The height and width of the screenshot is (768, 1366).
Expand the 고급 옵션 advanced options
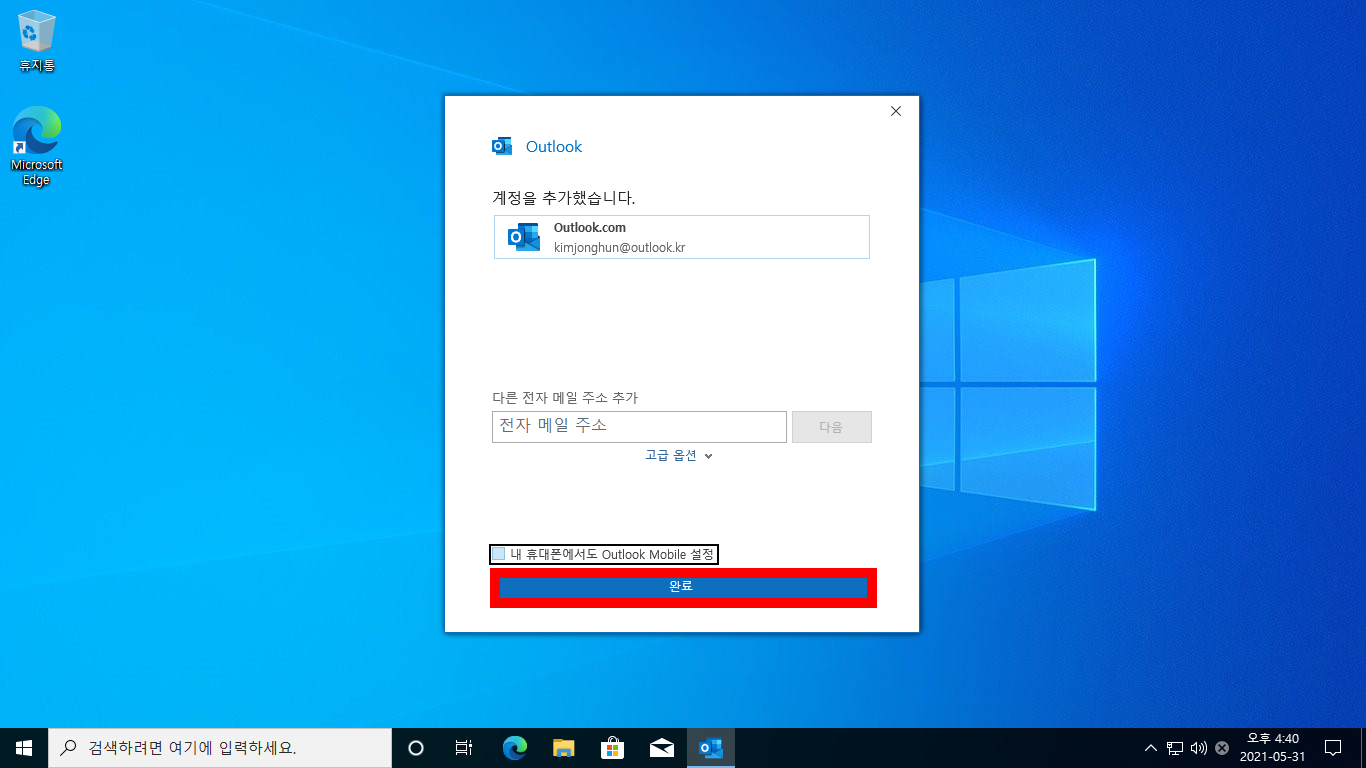679,455
